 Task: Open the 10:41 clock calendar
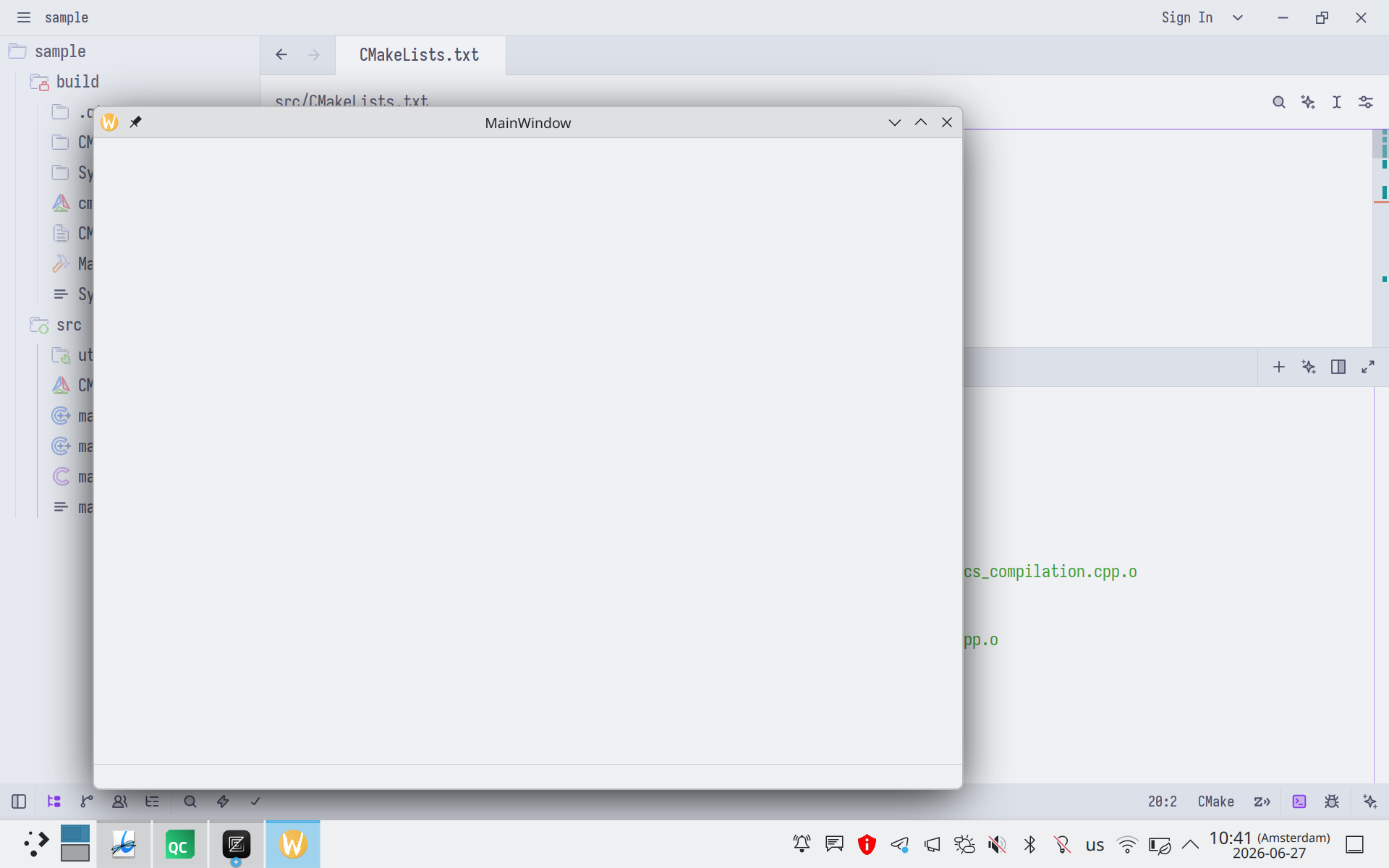click(x=1270, y=845)
